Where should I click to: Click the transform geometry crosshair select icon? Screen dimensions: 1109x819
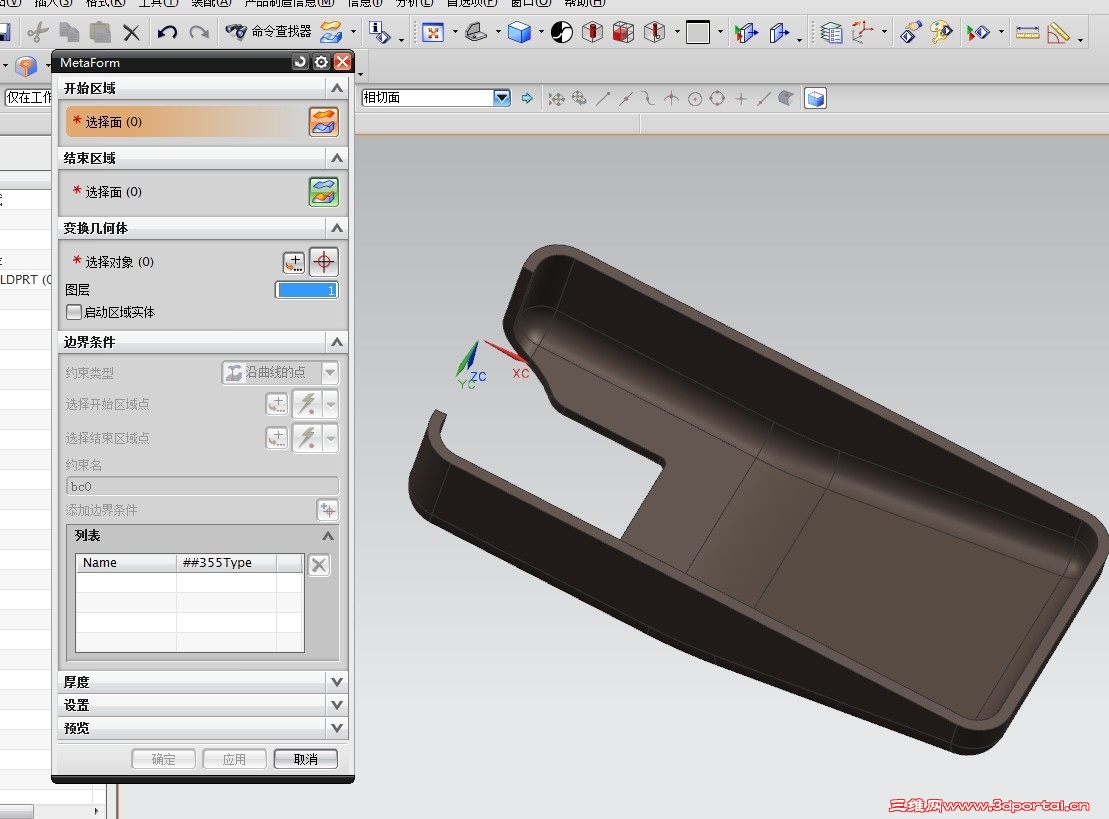coord(324,262)
